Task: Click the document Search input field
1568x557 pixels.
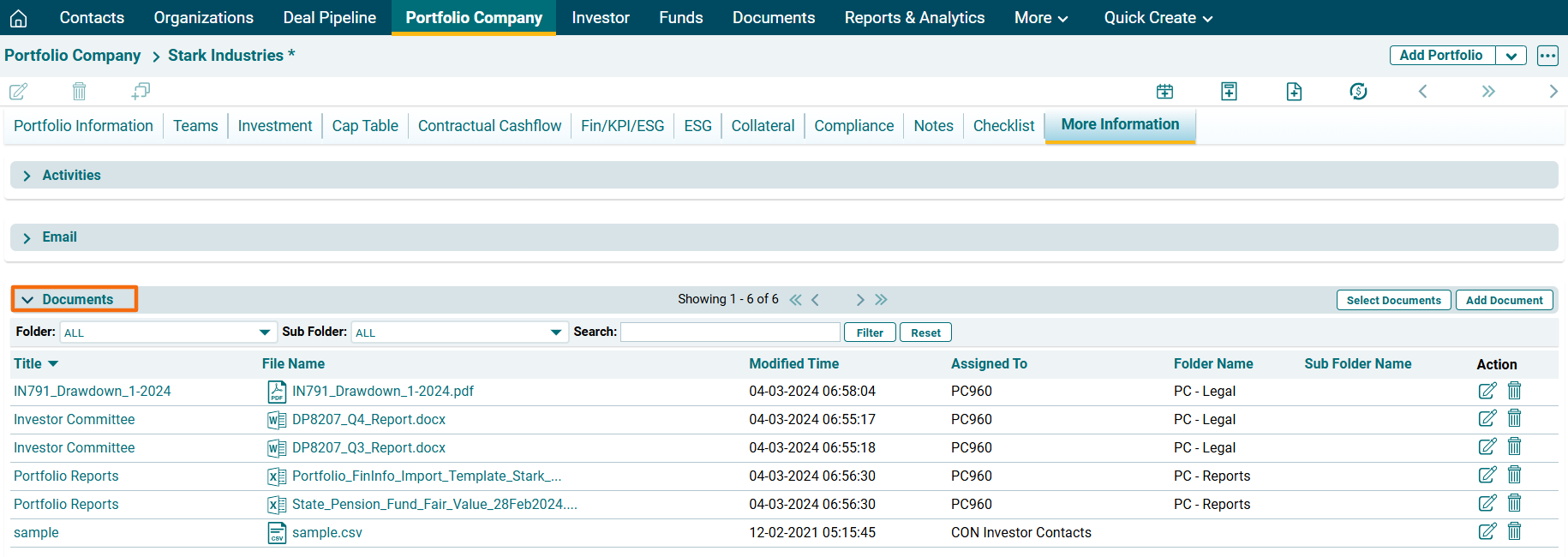Action: [x=730, y=332]
